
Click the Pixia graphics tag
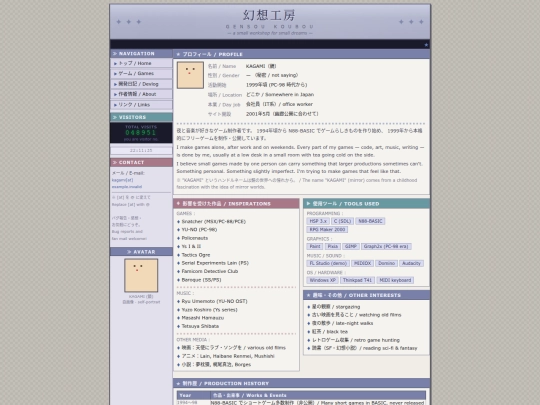(332, 246)
